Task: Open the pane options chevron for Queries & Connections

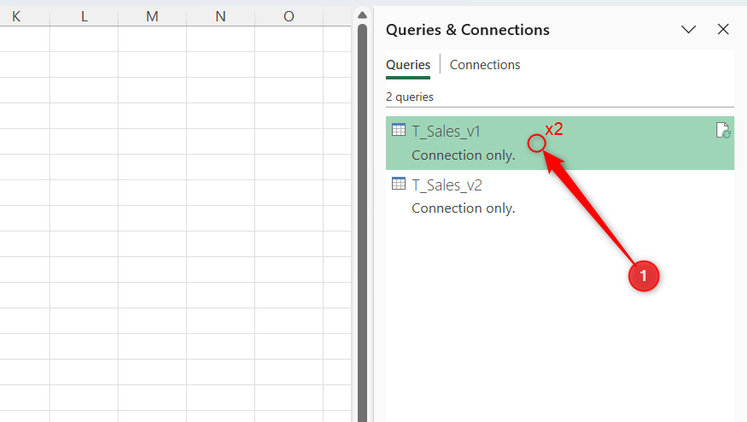Action: (x=688, y=30)
